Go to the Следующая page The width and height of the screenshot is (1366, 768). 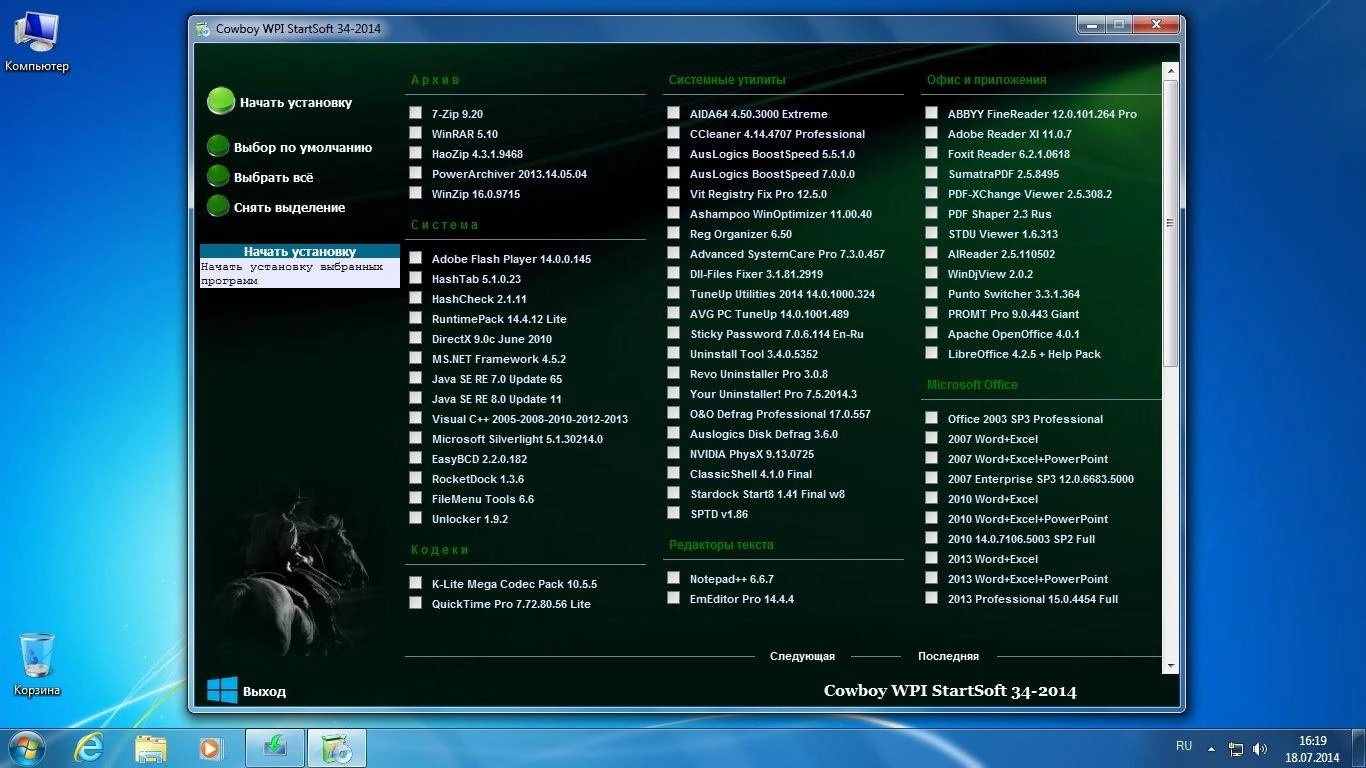click(x=802, y=657)
